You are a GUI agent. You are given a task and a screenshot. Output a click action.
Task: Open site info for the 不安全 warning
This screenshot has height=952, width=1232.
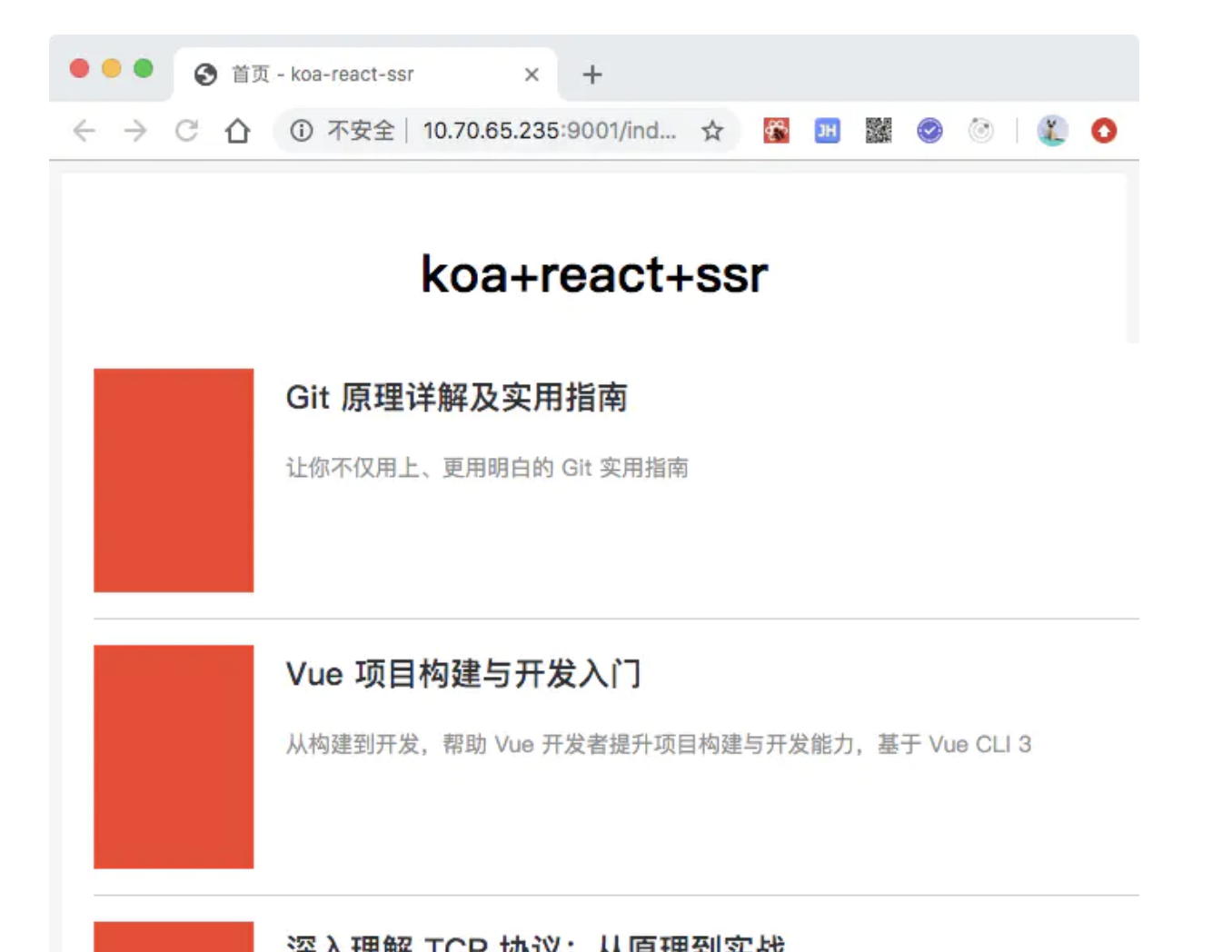(x=302, y=131)
